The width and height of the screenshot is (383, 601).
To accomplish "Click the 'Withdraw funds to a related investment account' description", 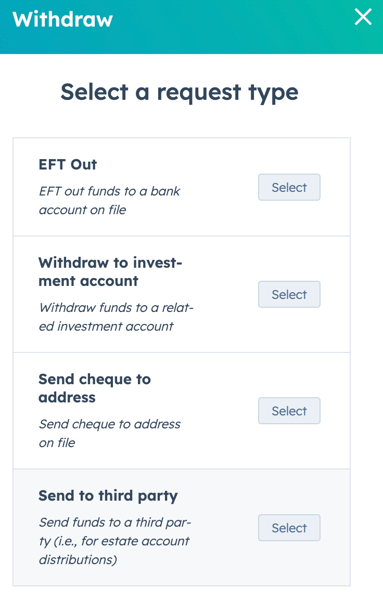I will (x=116, y=317).
